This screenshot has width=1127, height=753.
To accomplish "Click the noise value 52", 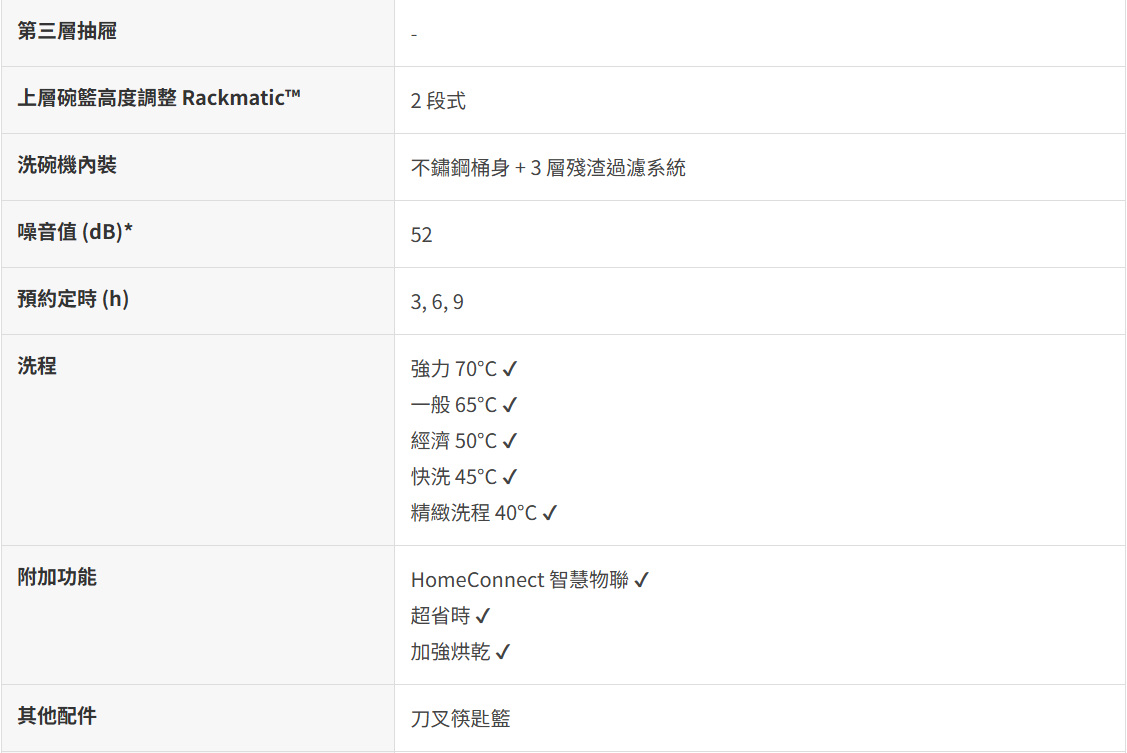I will (x=421, y=235).
